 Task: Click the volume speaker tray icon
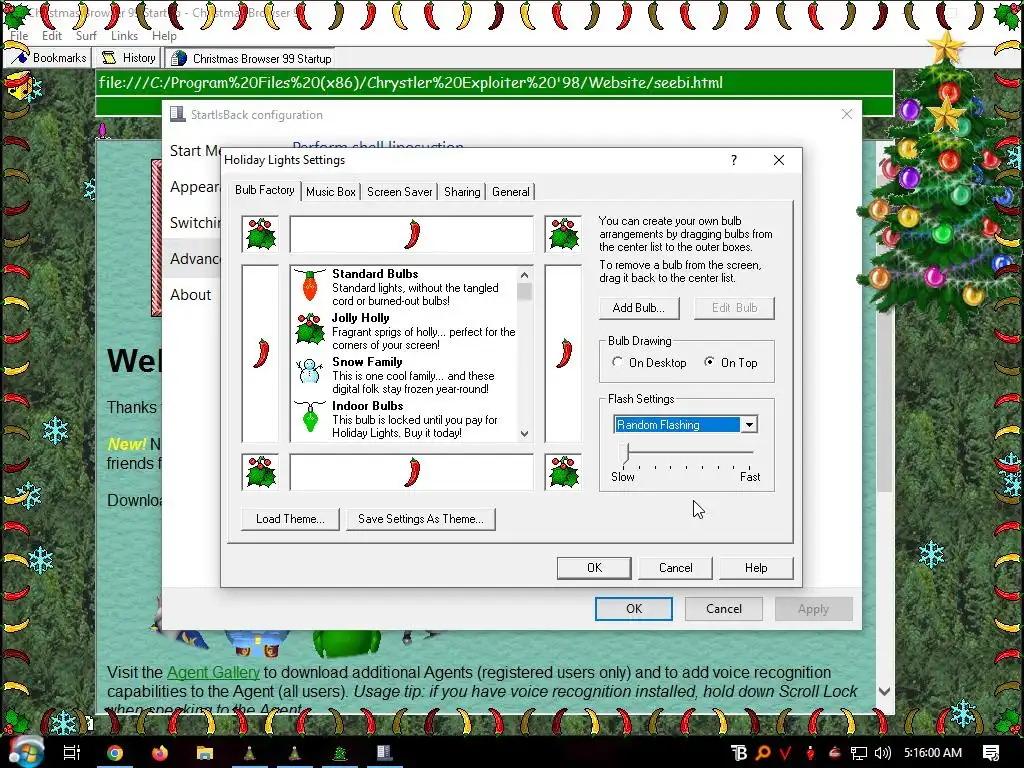click(x=882, y=753)
